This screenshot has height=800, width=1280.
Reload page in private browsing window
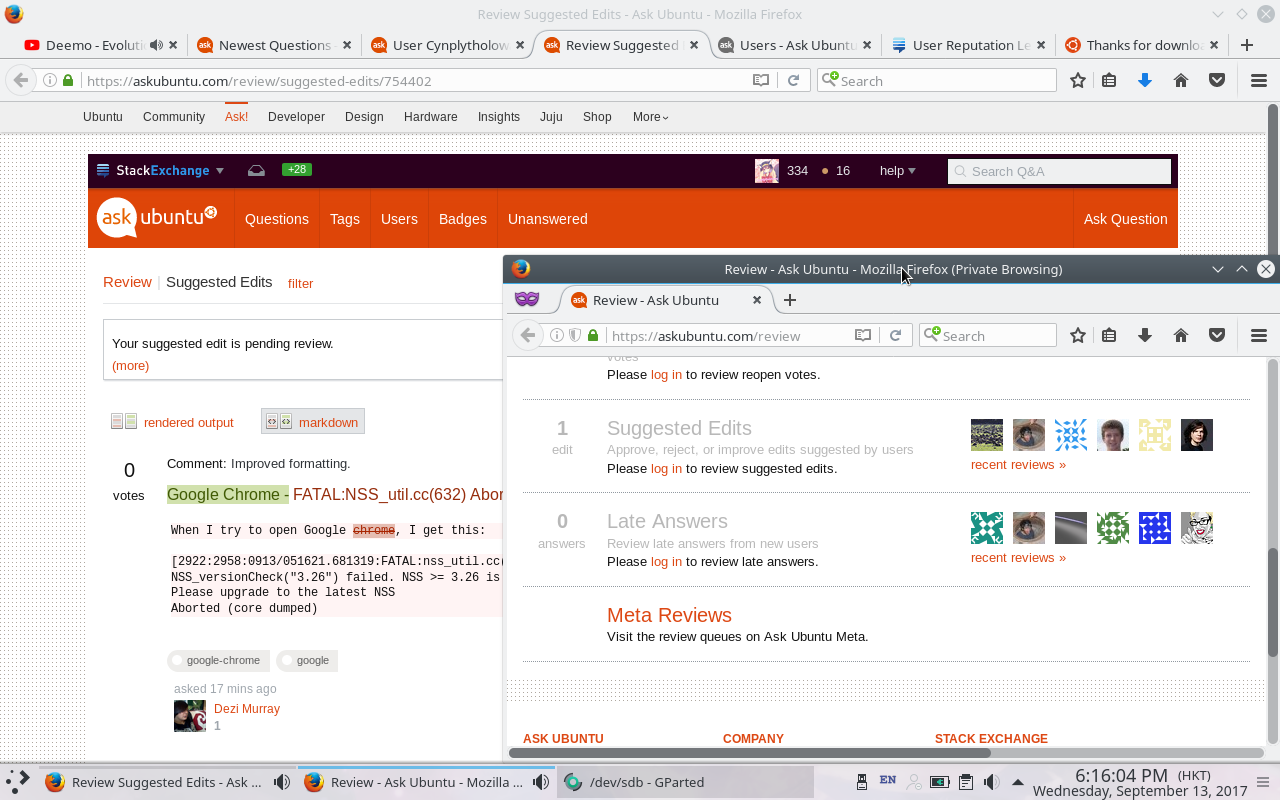(x=895, y=336)
